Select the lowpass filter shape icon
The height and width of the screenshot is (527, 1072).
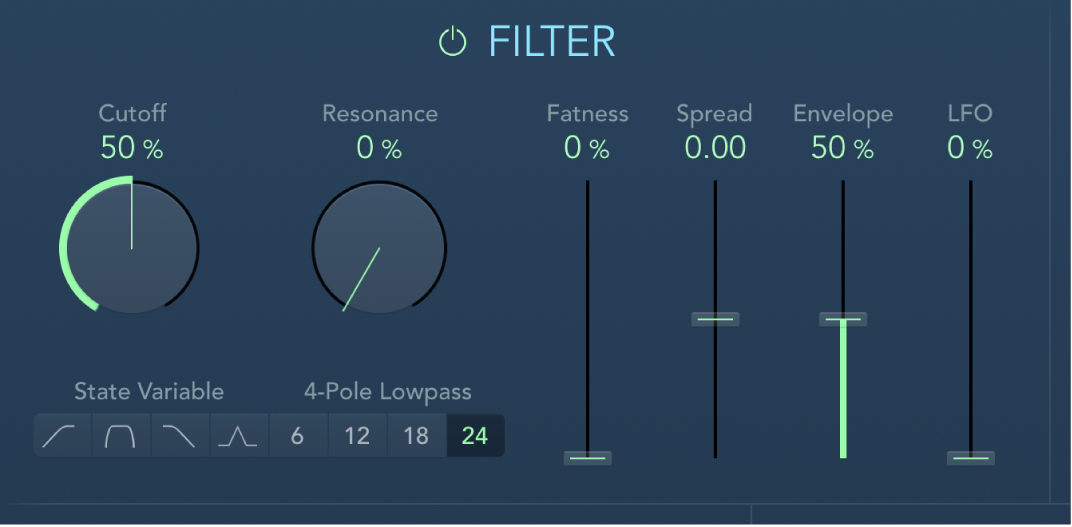click(x=180, y=436)
